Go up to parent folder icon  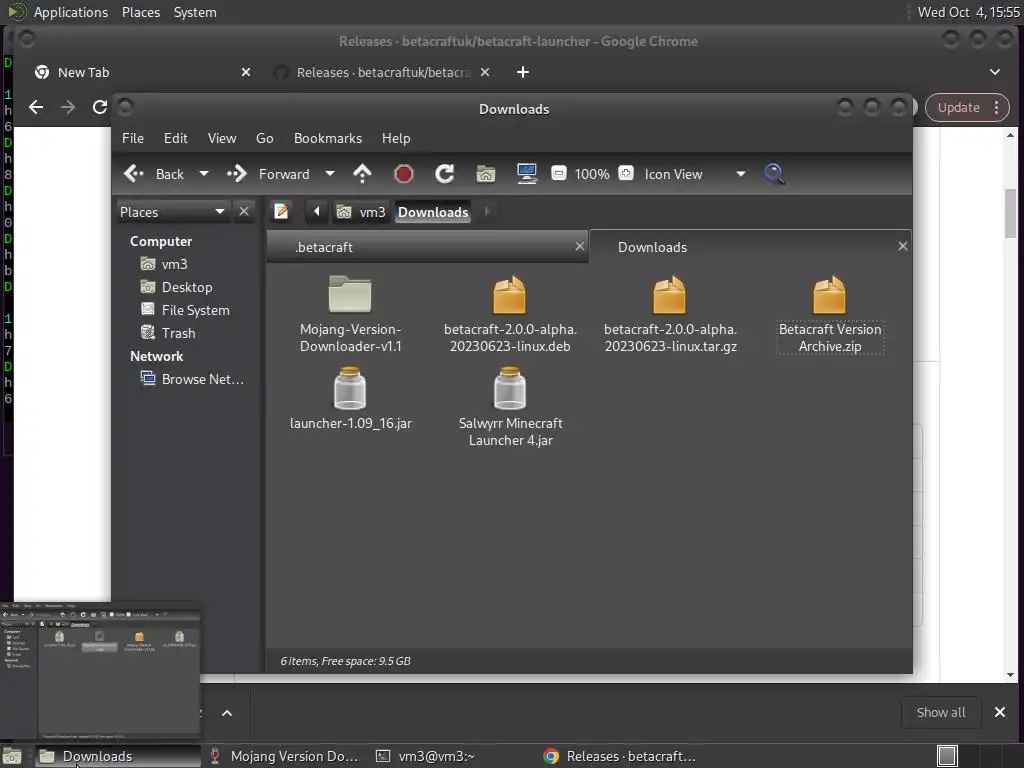[x=362, y=174]
